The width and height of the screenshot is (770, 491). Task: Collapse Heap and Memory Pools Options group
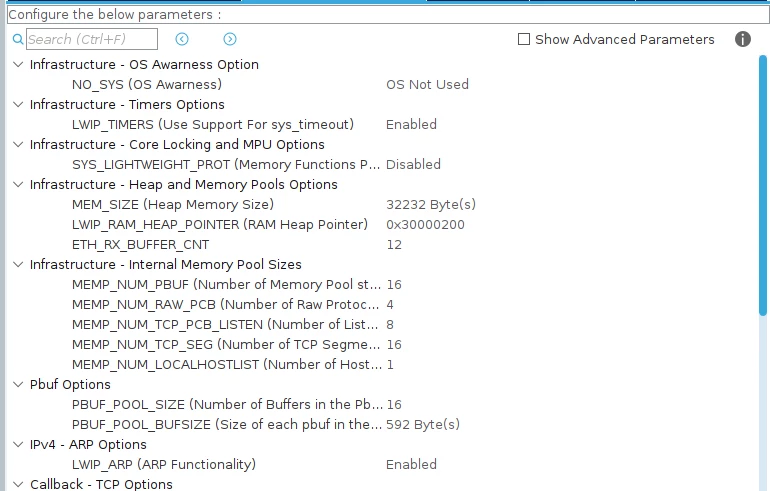(18, 185)
